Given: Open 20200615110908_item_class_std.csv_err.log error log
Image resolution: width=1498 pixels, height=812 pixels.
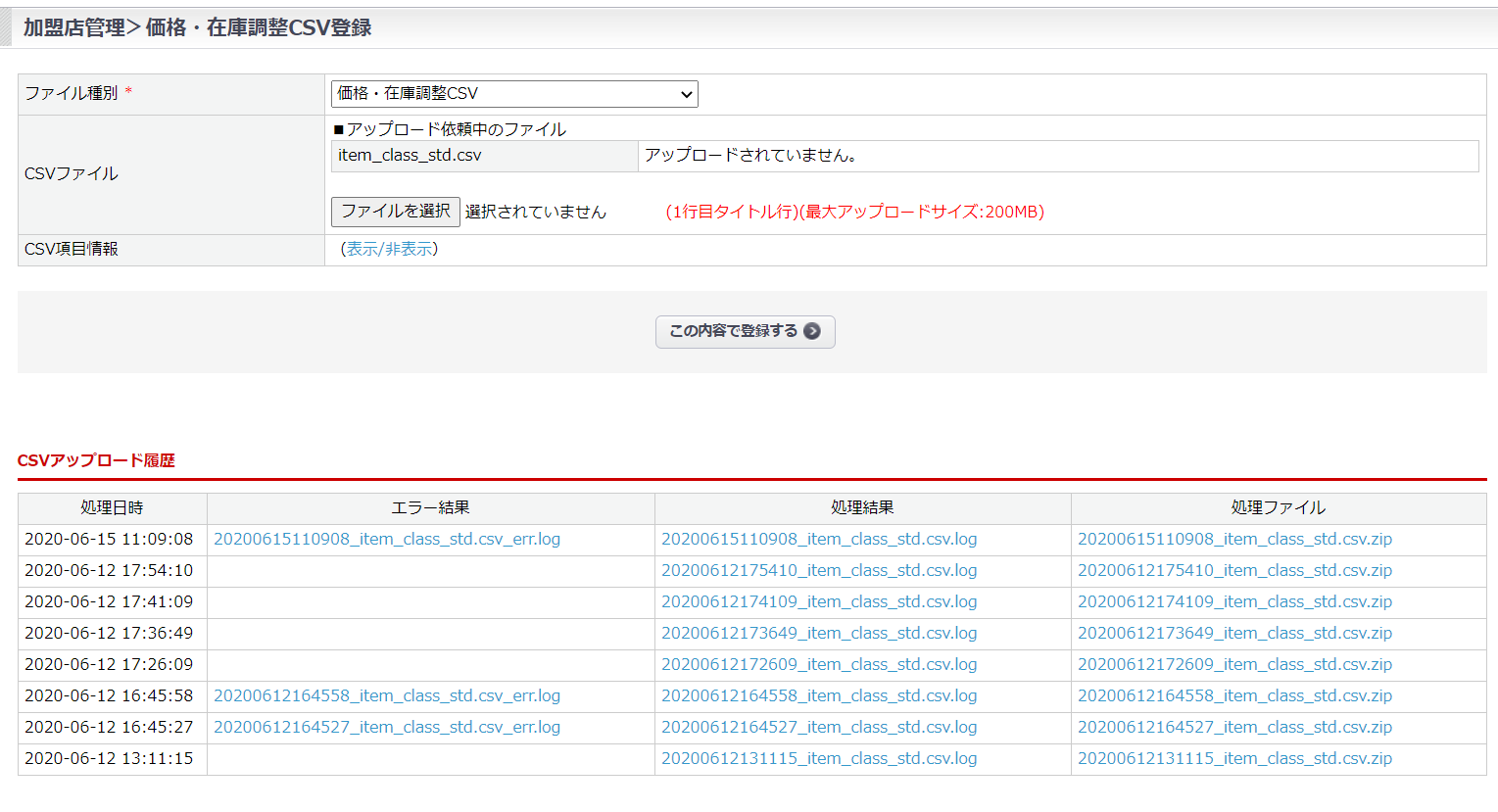Looking at the screenshot, I should [387, 539].
